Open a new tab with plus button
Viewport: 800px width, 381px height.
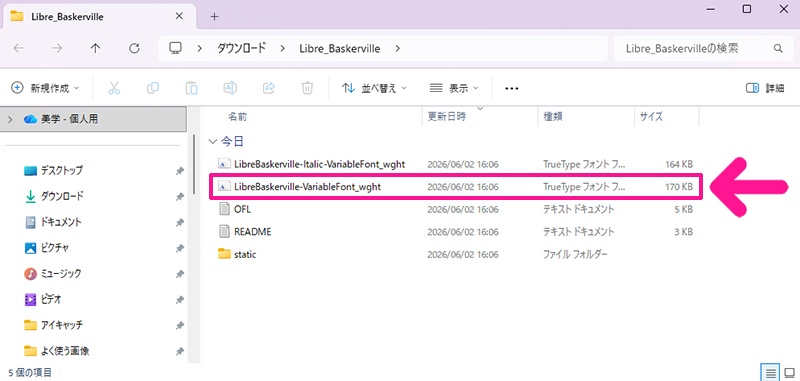click(x=215, y=16)
